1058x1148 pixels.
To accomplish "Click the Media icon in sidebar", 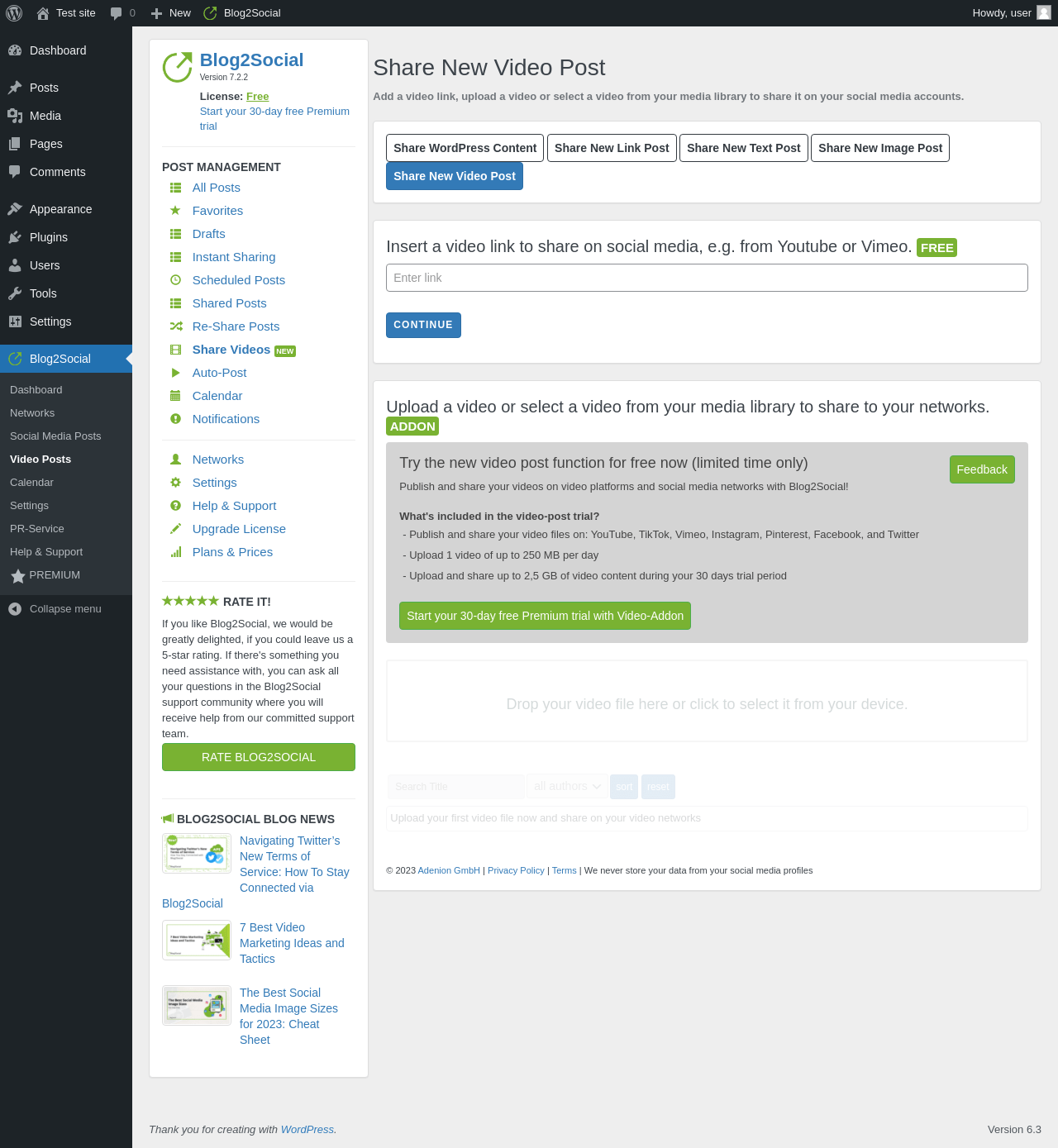I will pos(15,116).
